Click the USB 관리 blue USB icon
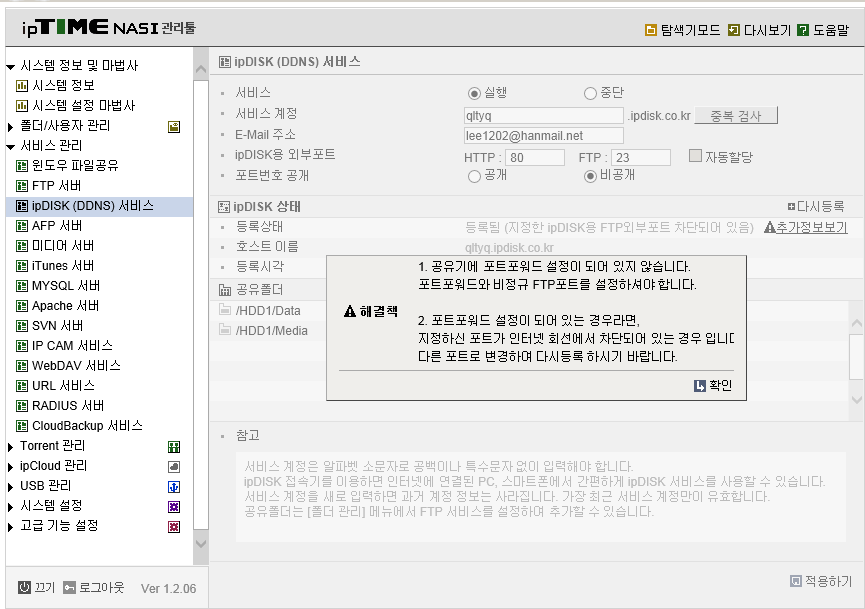This screenshot has width=865, height=609. [174, 487]
